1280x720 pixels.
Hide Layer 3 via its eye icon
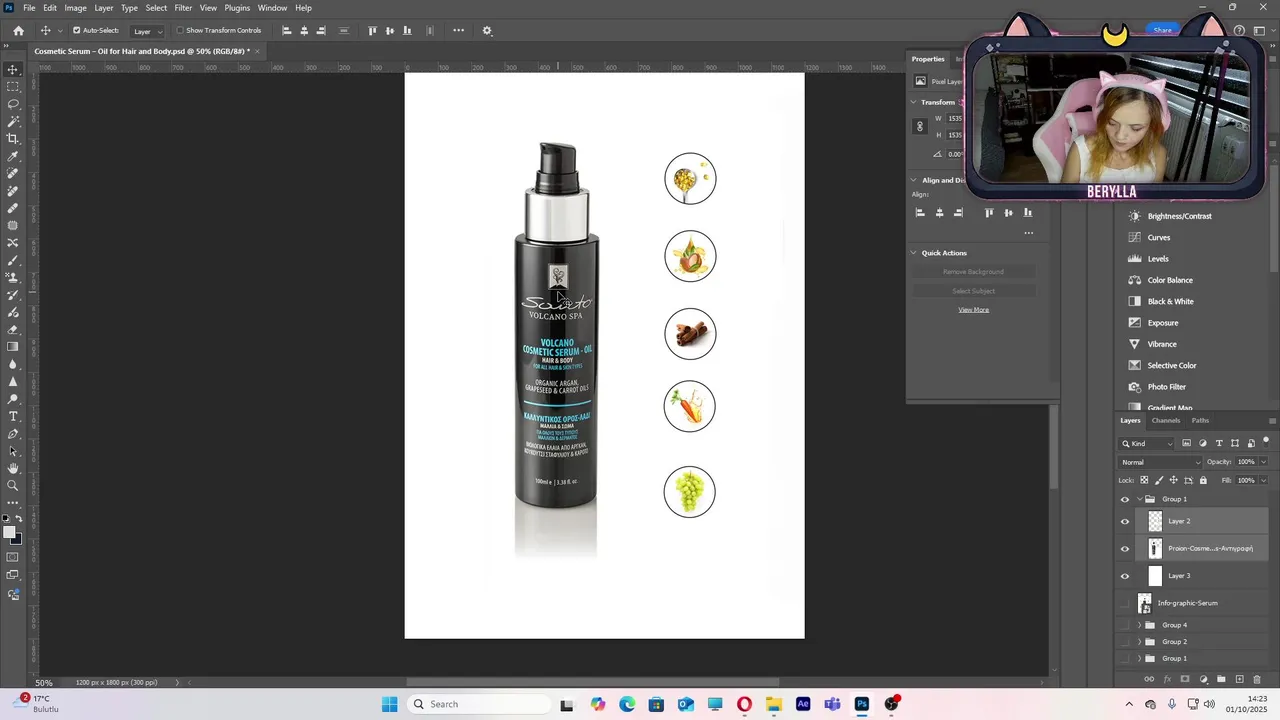[x=1125, y=576]
